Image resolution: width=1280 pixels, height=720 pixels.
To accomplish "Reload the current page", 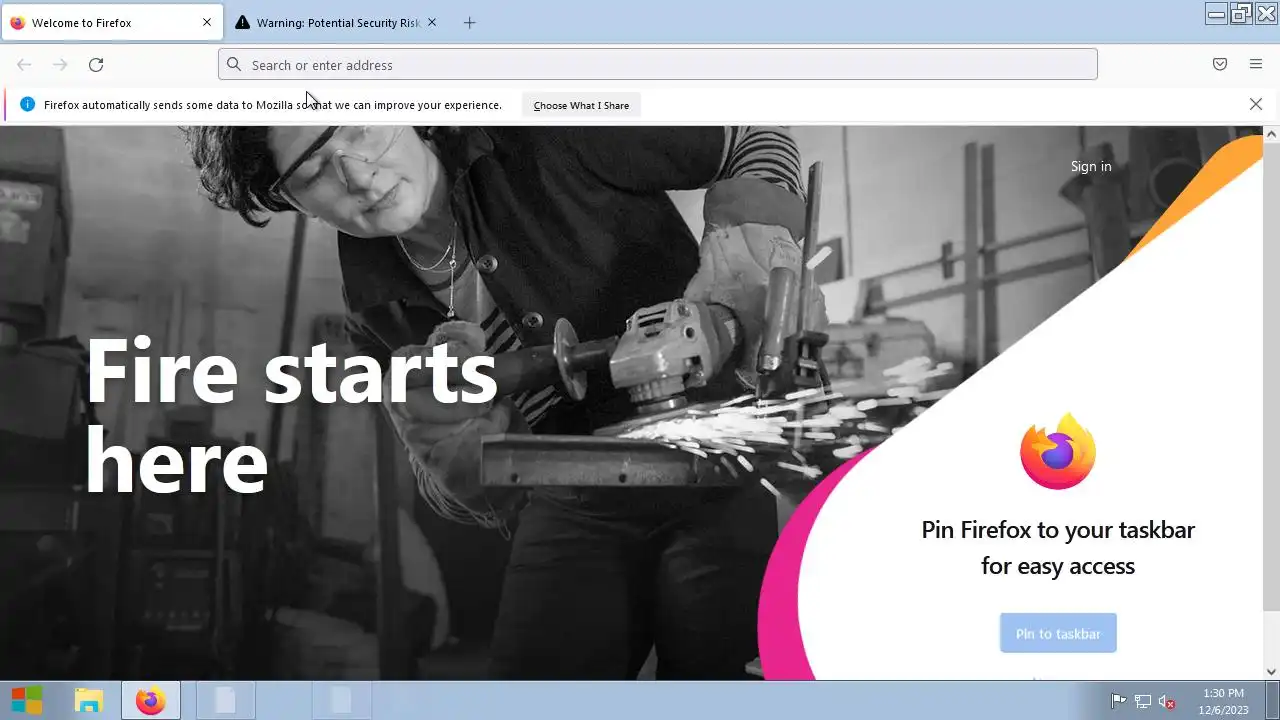I will (x=96, y=65).
